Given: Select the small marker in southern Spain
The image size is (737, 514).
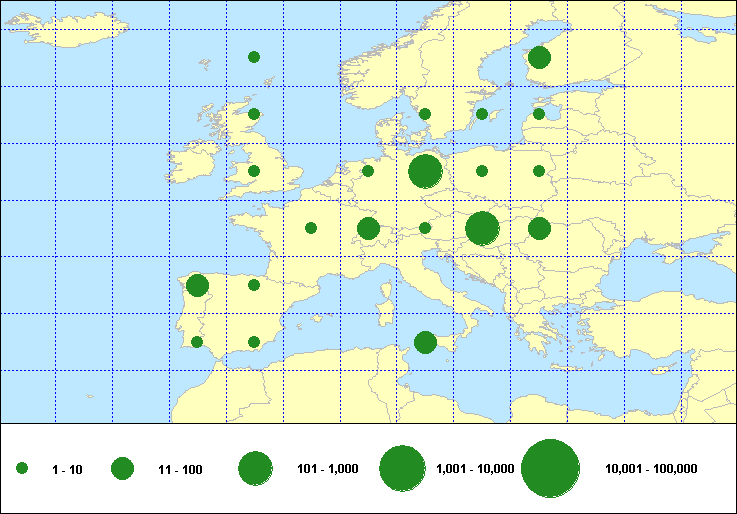Looking at the screenshot, I should [x=254, y=342].
